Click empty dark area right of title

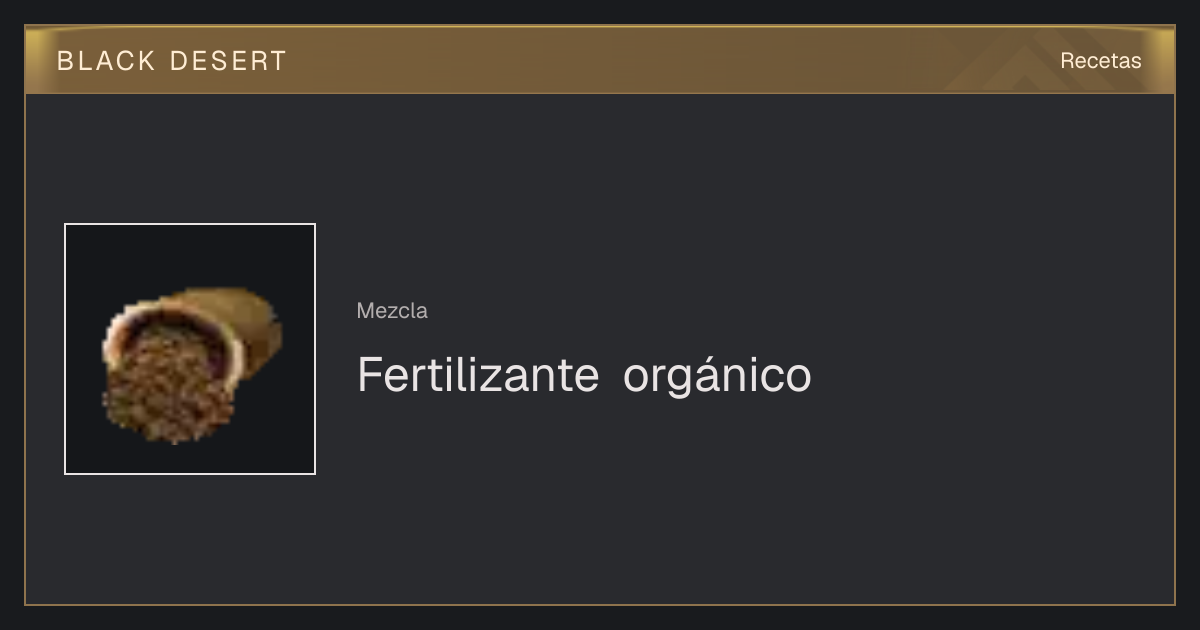coord(990,376)
